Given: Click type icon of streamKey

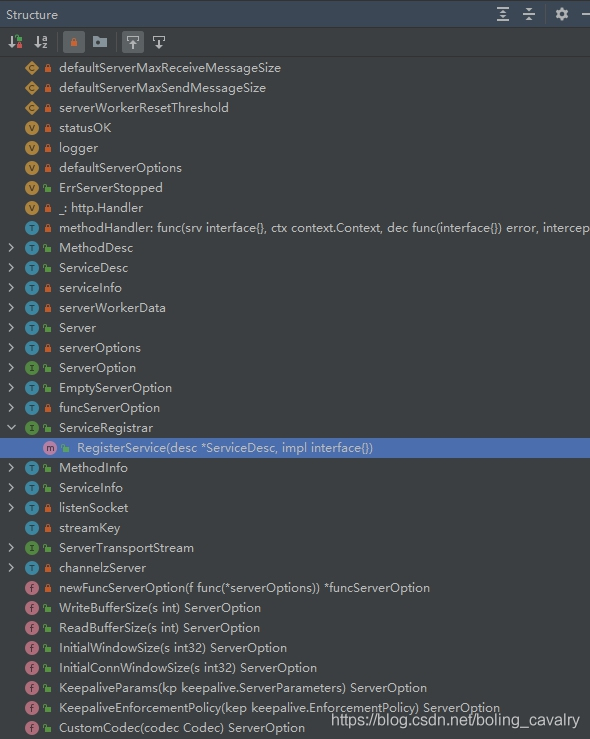Looking at the screenshot, I should point(32,528).
